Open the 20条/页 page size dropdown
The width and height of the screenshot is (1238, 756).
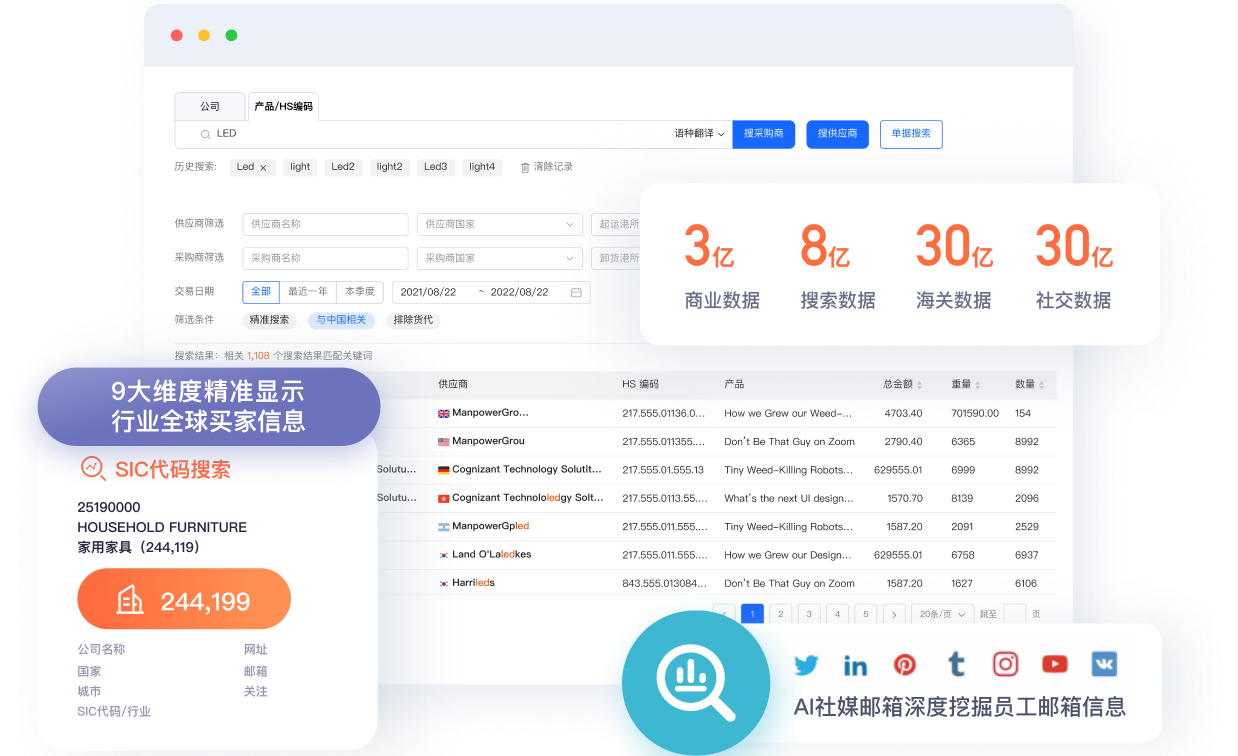tap(944, 614)
